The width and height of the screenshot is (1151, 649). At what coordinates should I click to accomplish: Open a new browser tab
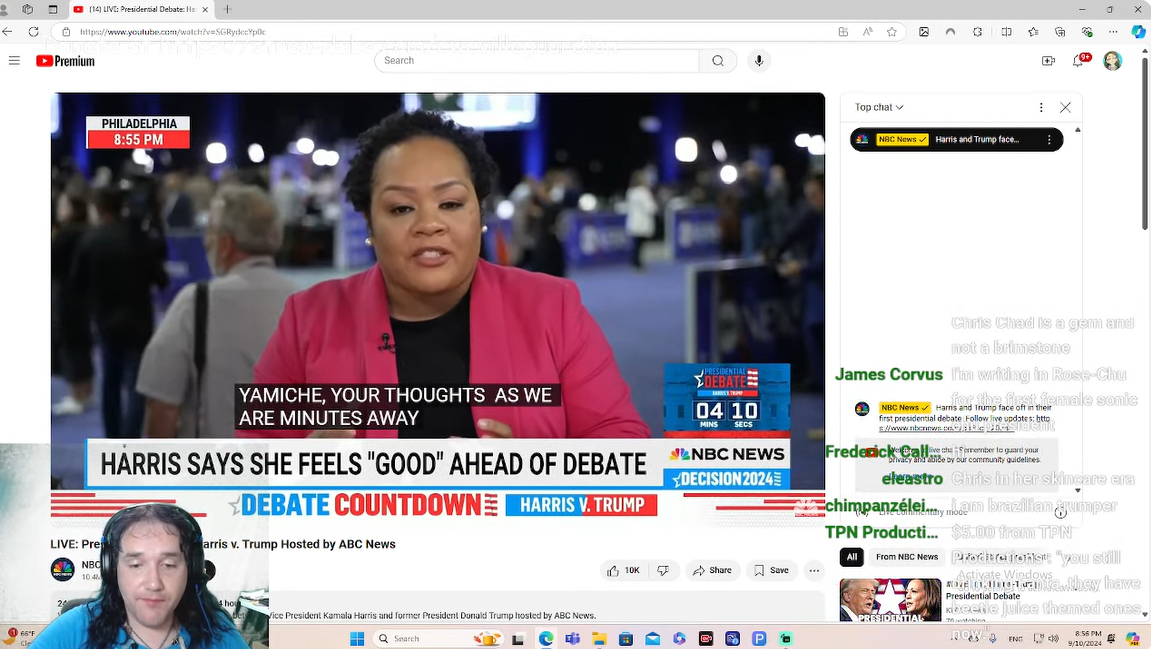228,10
